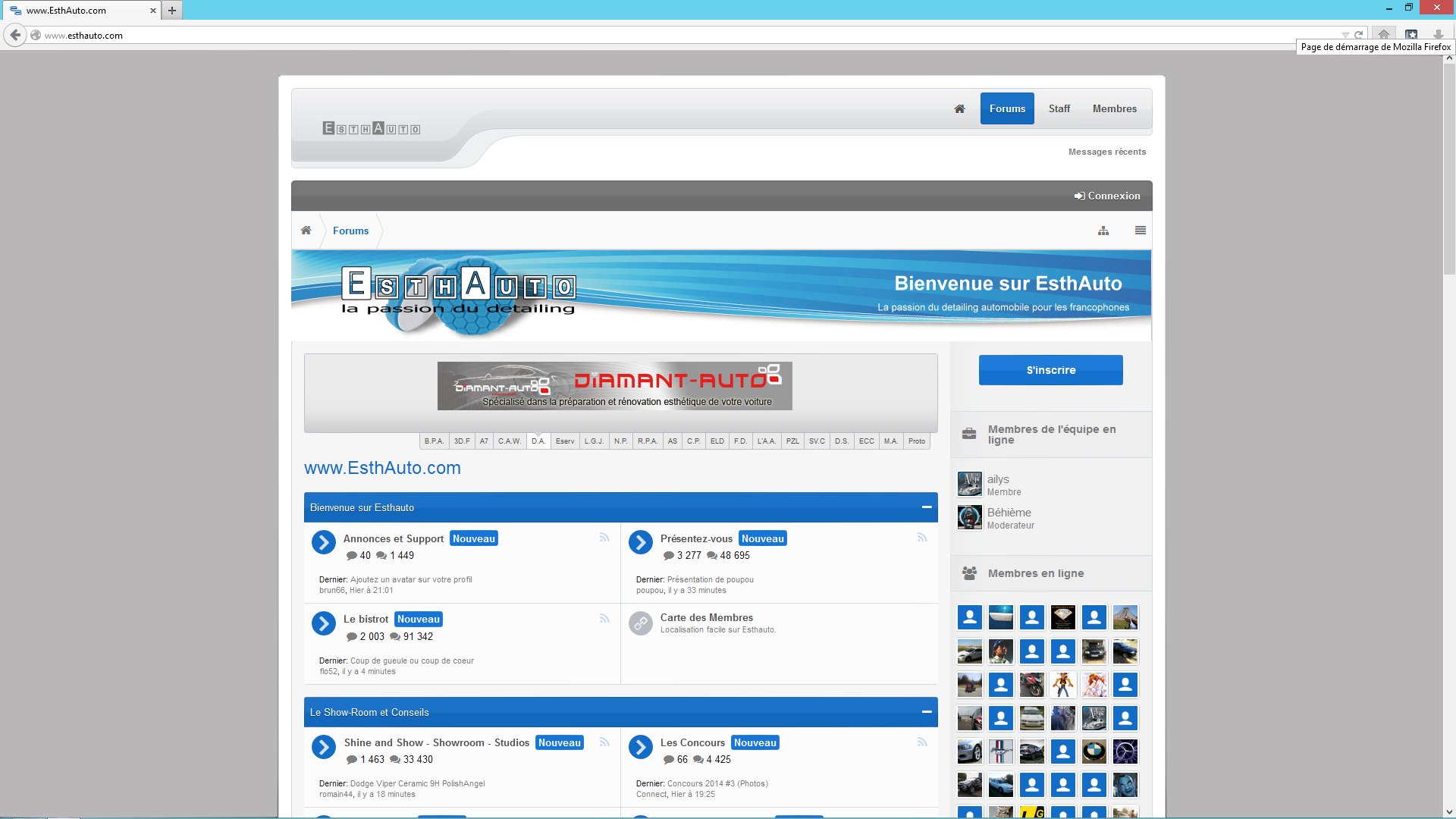Click Béhième's avatar thumbnail
Screen dimensions: 1456x819
970,517
